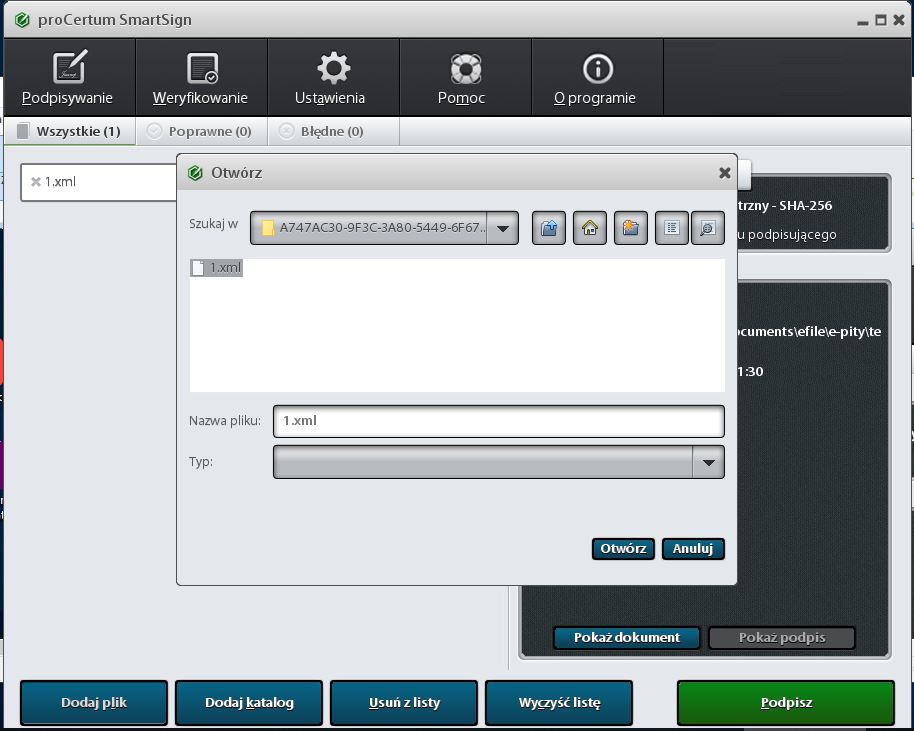The image size is (914, 731).
Task: Remove 1.xml using its x icon
Action: [36, 182]
